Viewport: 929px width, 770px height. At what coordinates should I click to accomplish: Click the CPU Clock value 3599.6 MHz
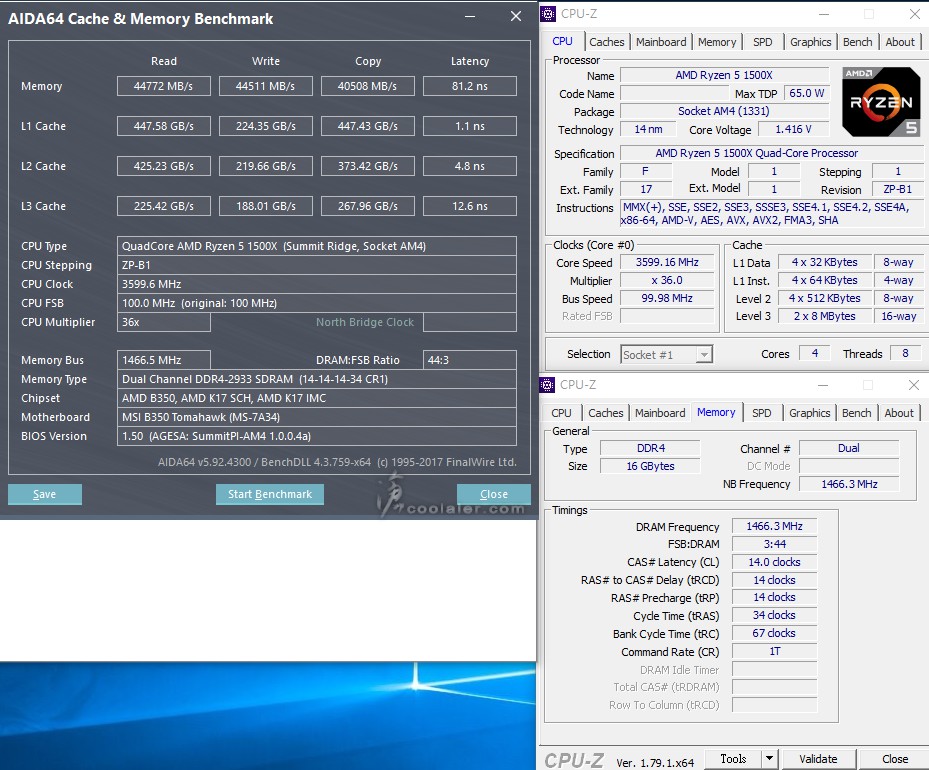317,284
